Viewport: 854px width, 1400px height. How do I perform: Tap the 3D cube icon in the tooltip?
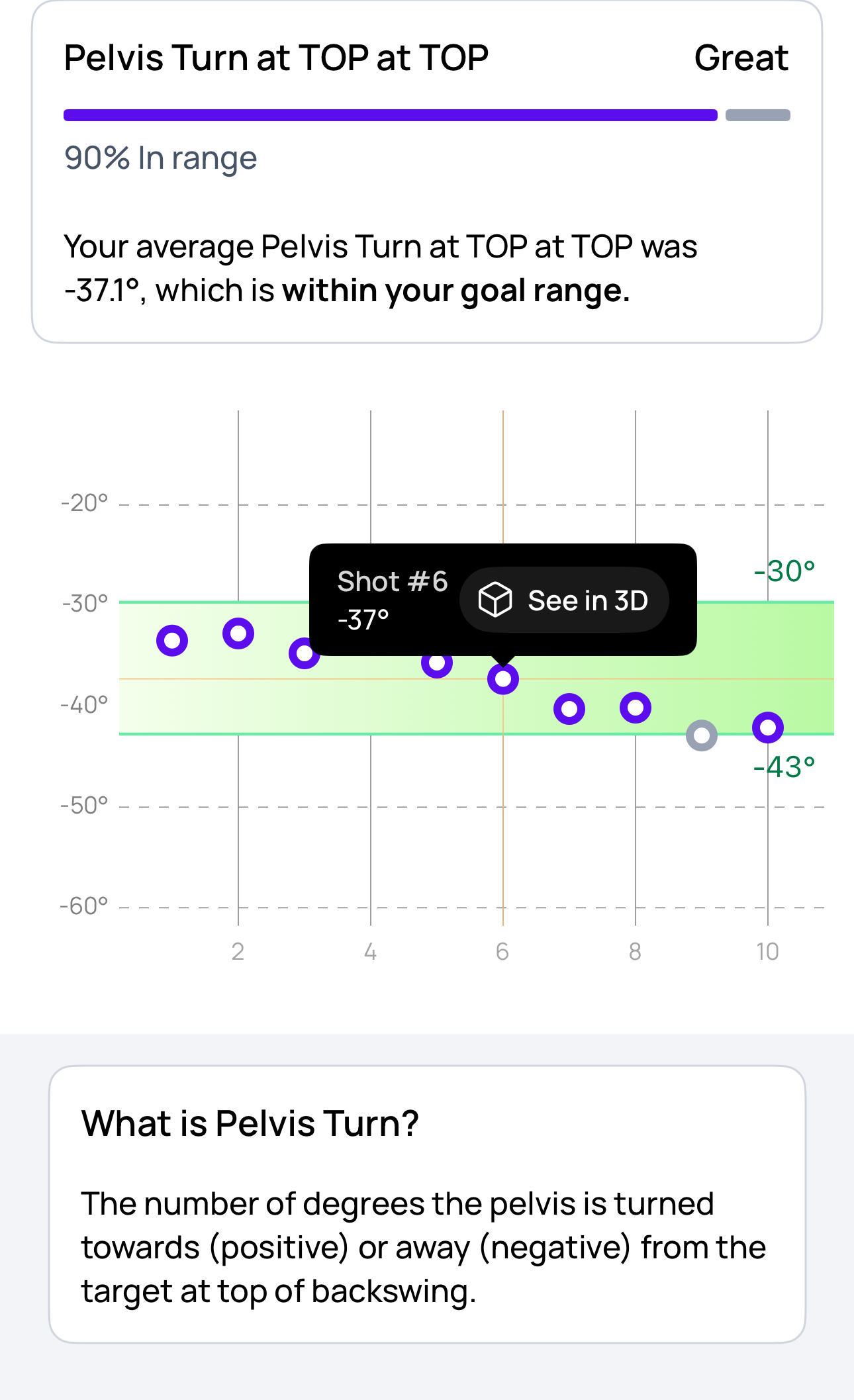pyautogui.click(x=494, y=599)
